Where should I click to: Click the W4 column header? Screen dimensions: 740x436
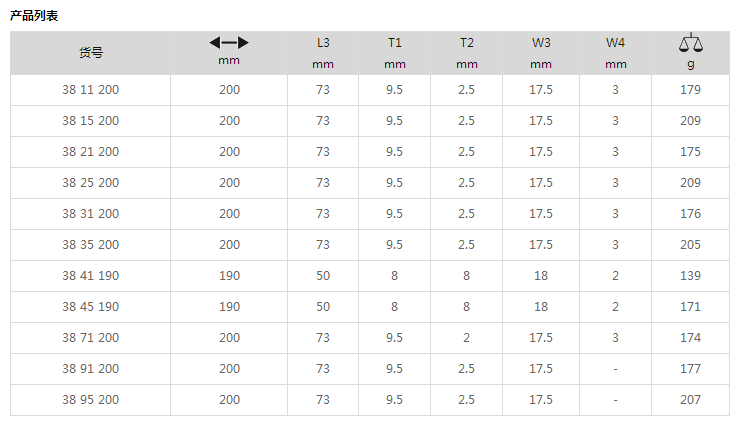[615, 43]
